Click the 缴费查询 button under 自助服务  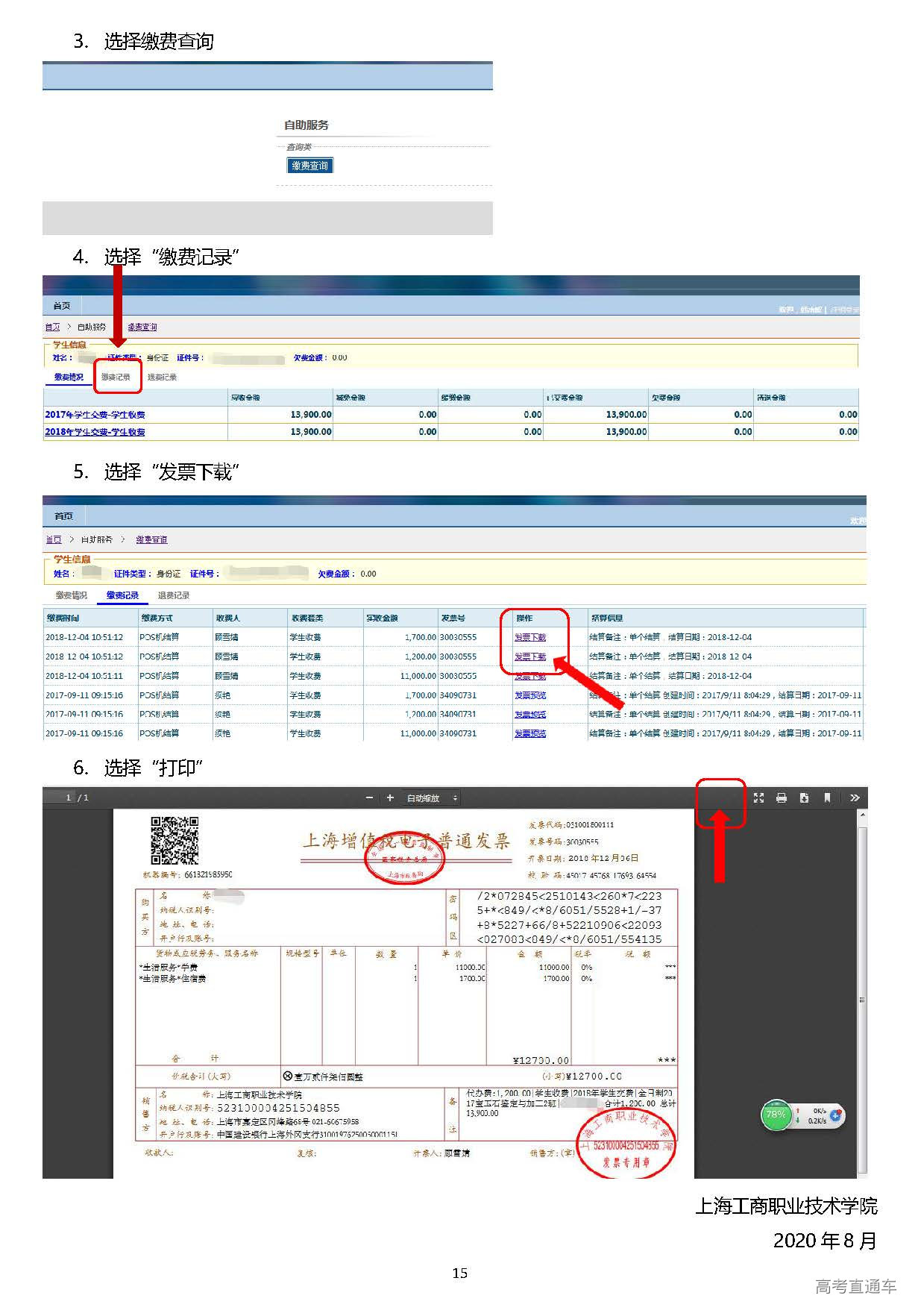pyautogui.click(x=309, y=166)
